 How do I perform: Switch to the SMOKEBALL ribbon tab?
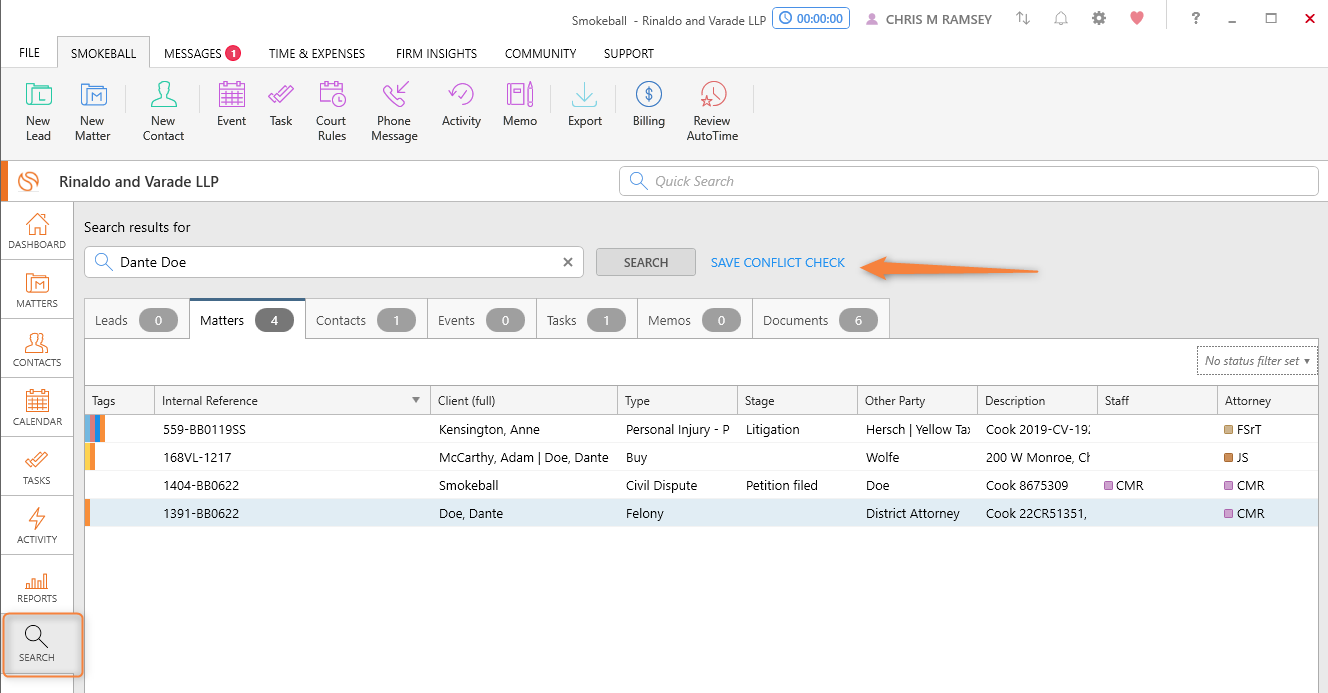coord(103,53)
